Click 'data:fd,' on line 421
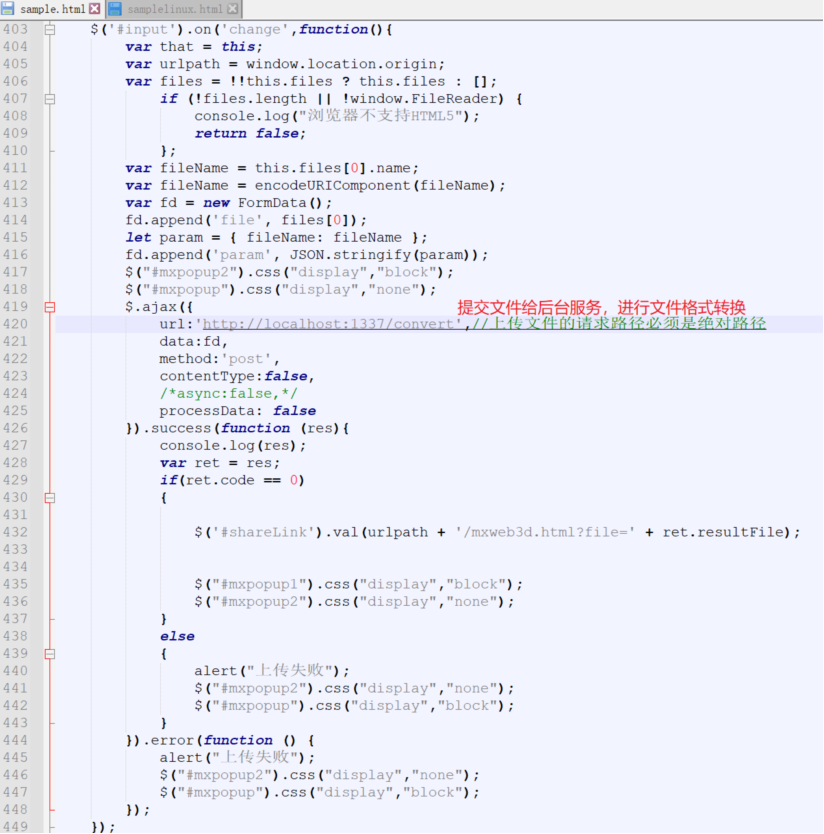 [194, 341]
